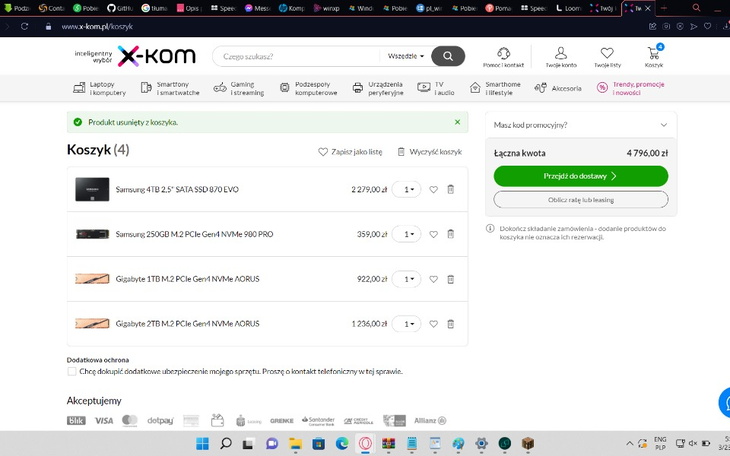The height and width of the screenshot is (456, 730).
Task: Dismiss the product removed notification
Action: [457, 122]
